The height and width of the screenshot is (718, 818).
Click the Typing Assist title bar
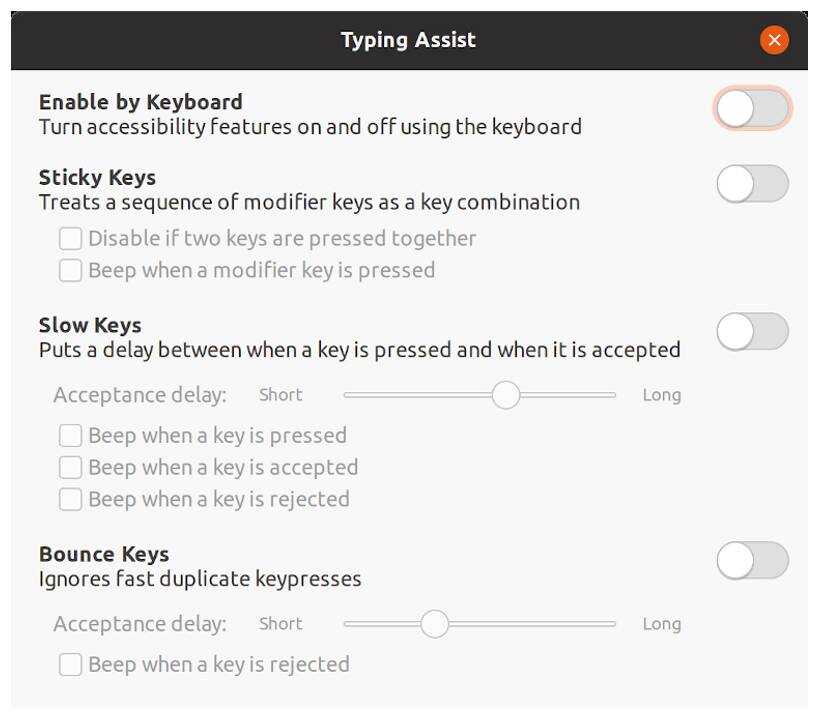(x=409, y=40)
